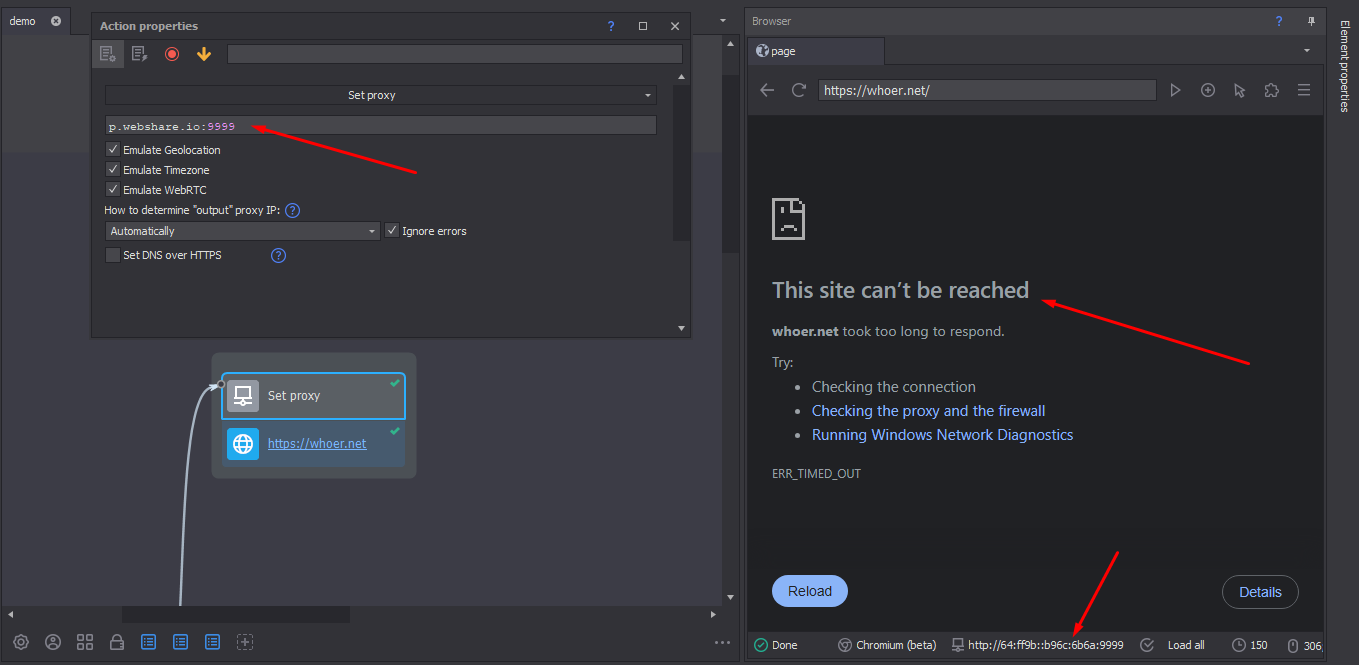The image size is (1359, 665).
Task: Click the proxy address field p.webshare.io:9999
Action: (x=380, y=125)
